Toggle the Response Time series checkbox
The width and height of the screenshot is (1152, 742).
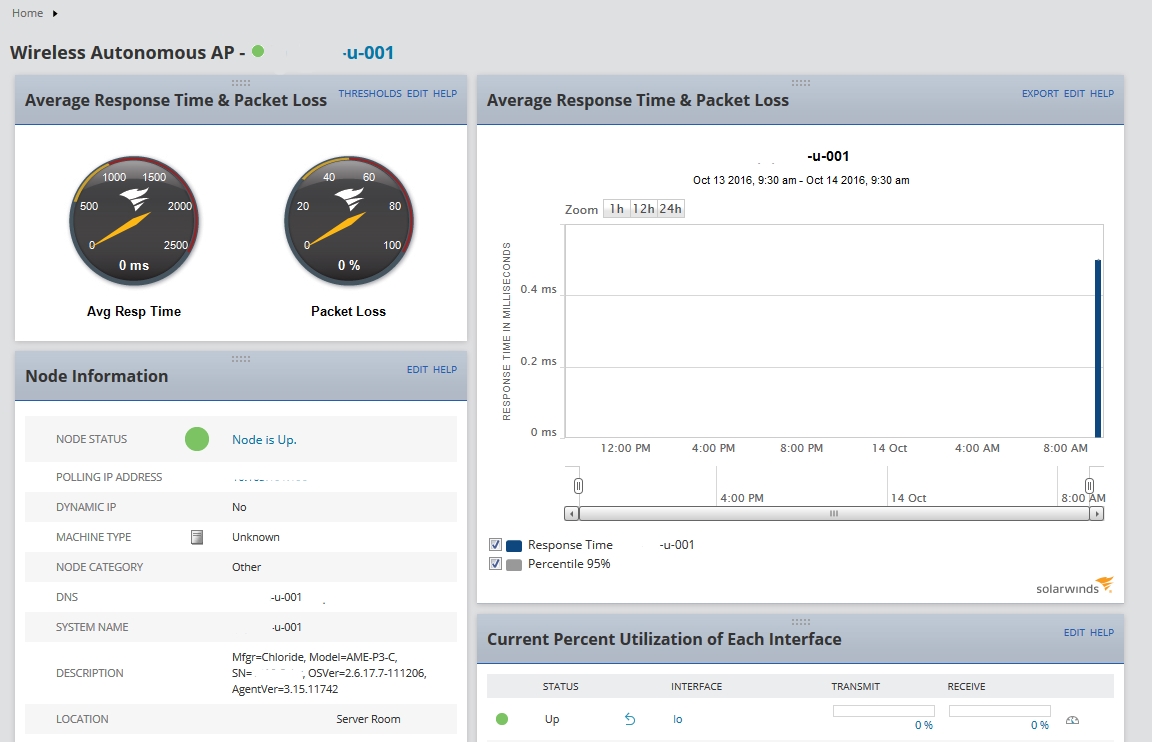point(495,545)
